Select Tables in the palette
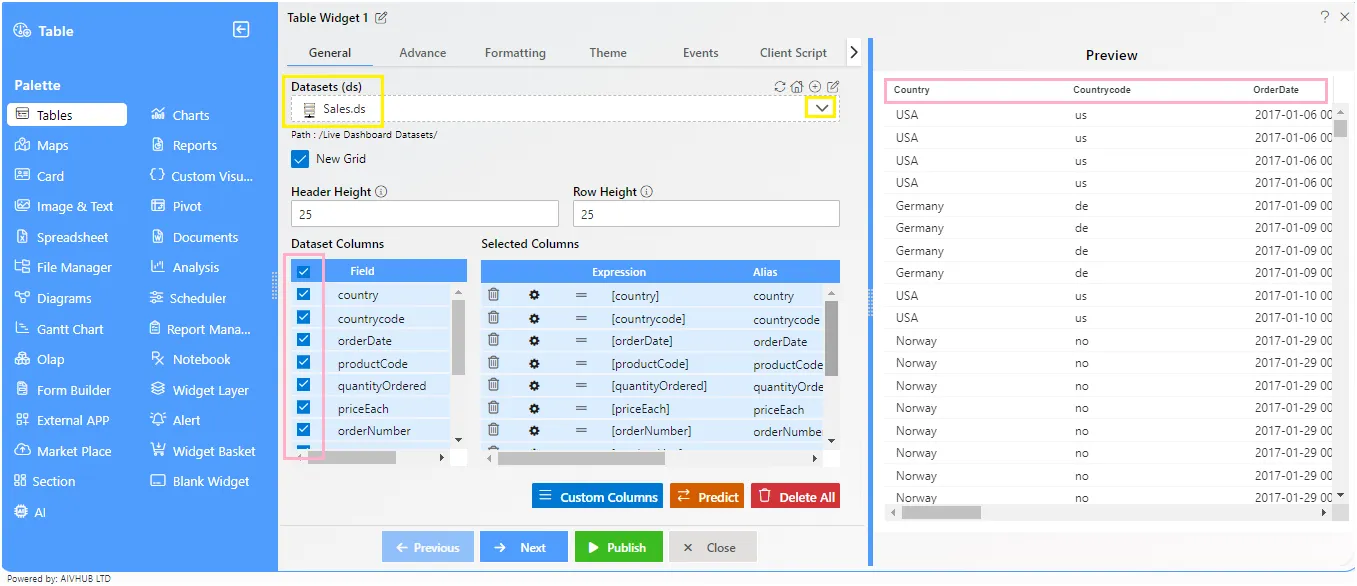 [x=67, y=115]
